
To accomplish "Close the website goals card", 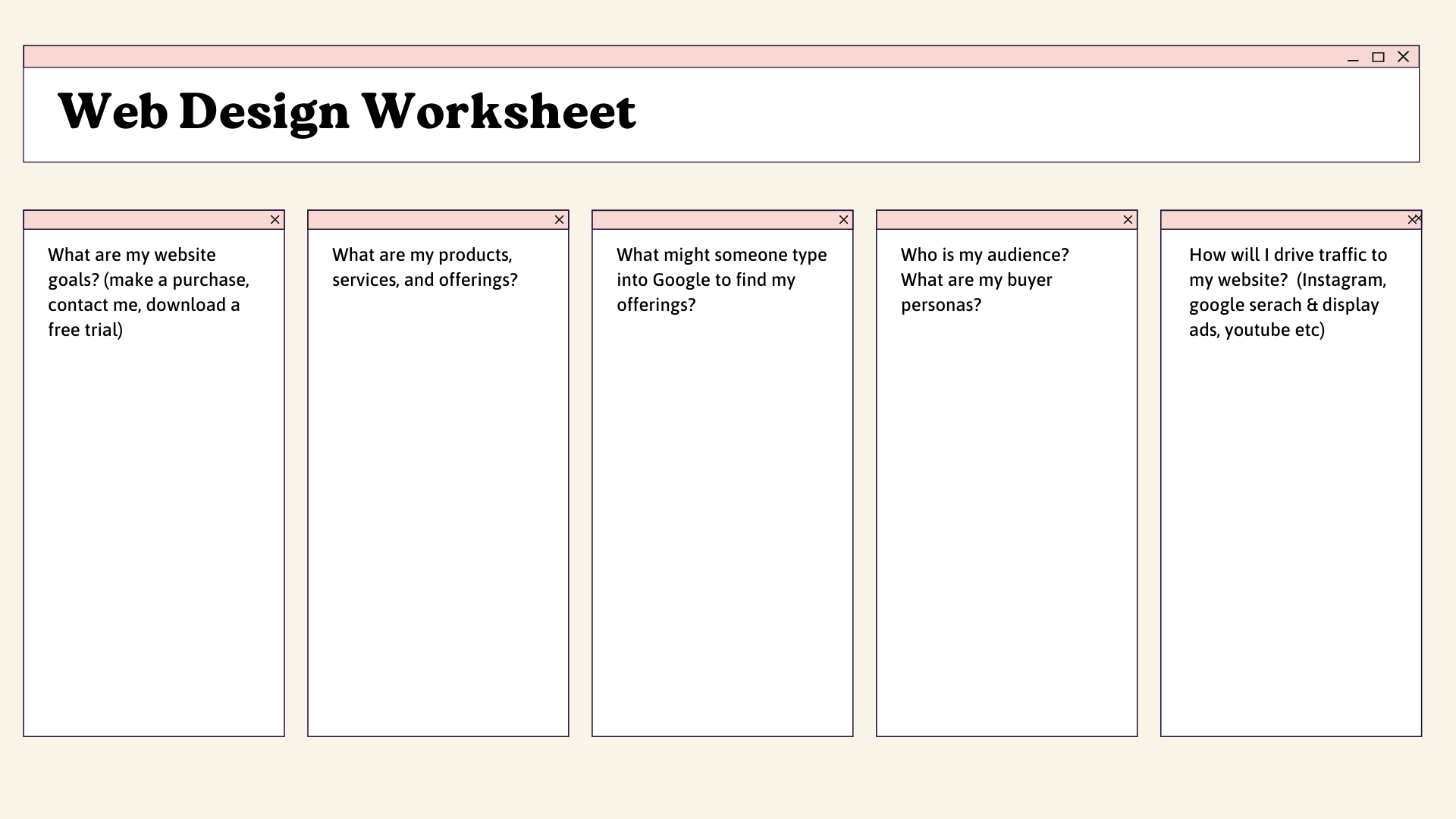I will pyautogui.click(x=275, y=219).
